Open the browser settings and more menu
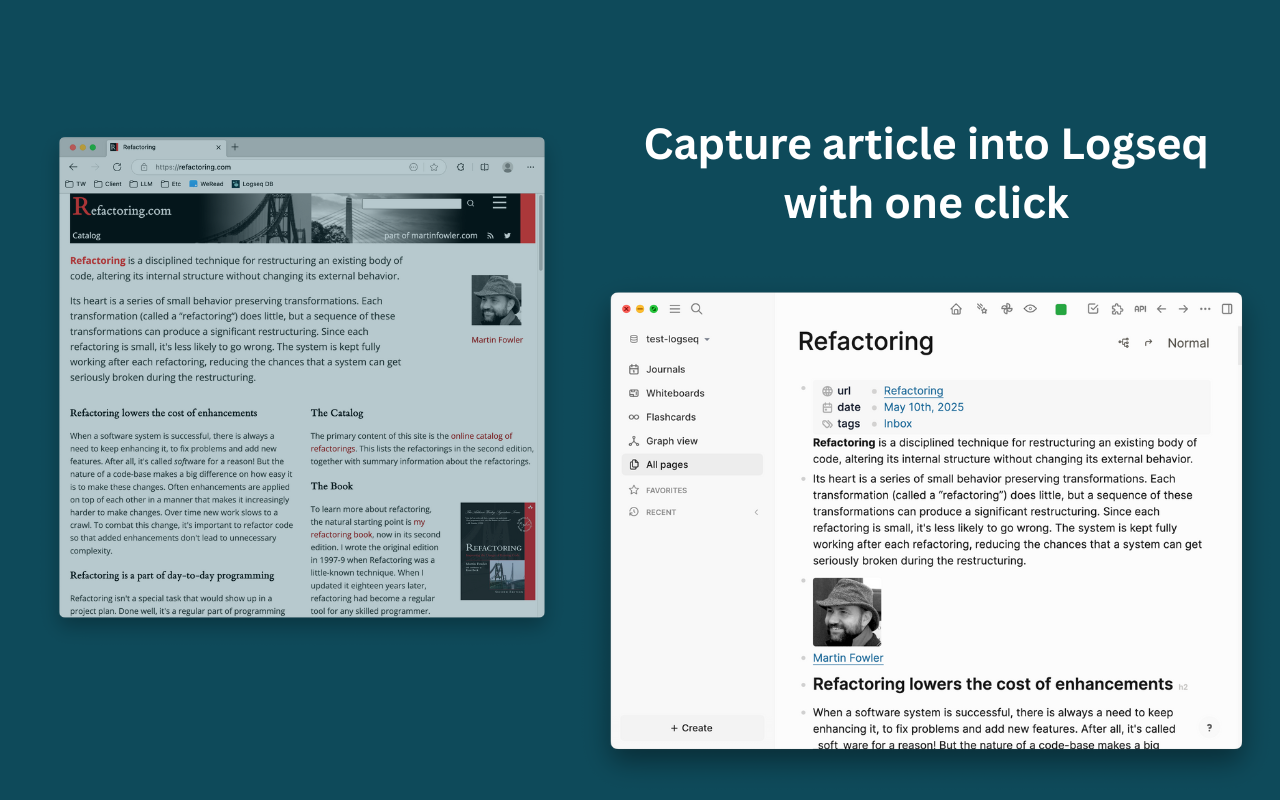The width and height of the screenshot is (1280, 800). pyautogui.click(x=530, y=167)
